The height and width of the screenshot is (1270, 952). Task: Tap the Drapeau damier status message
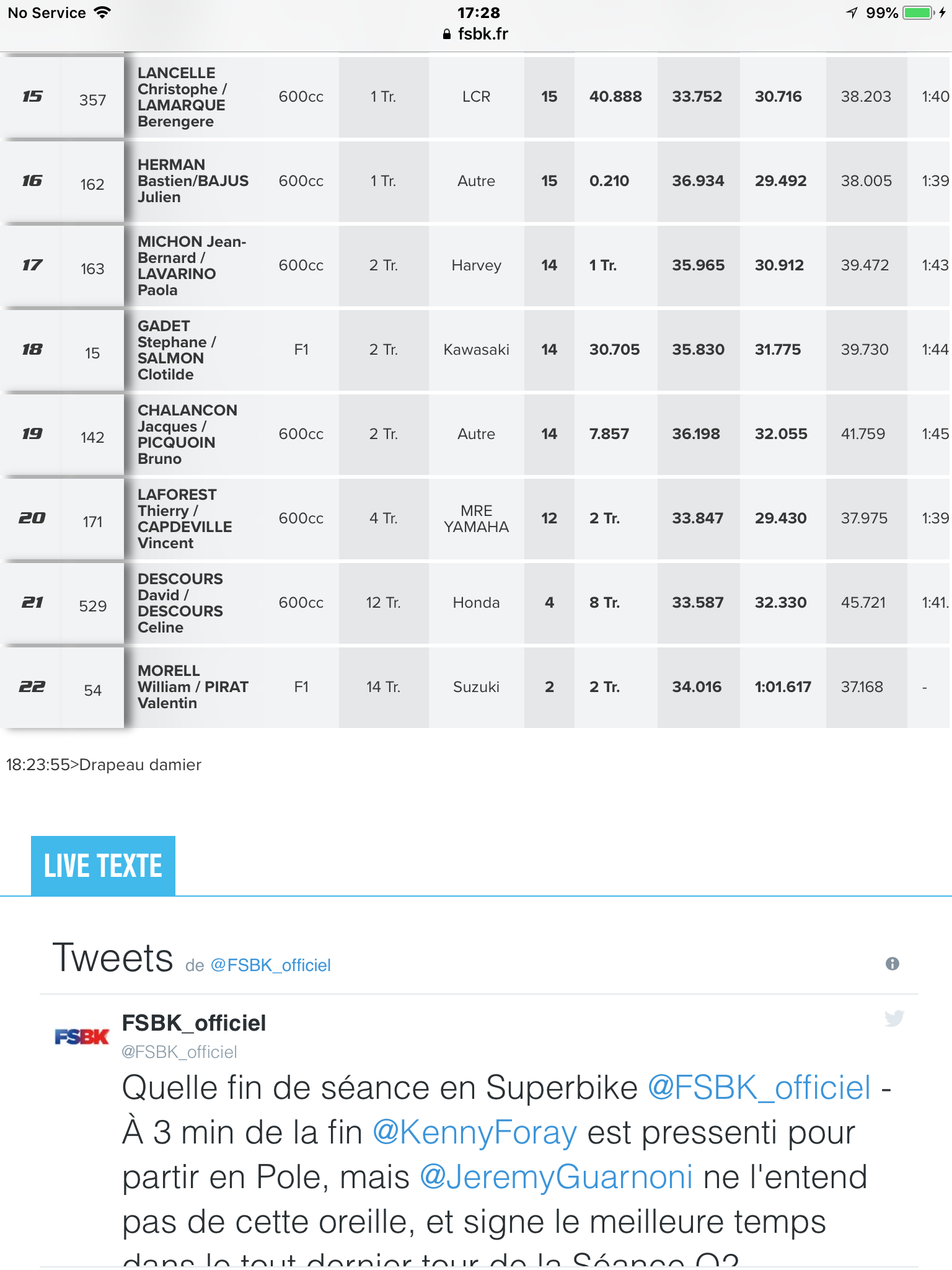pos(104,765)
